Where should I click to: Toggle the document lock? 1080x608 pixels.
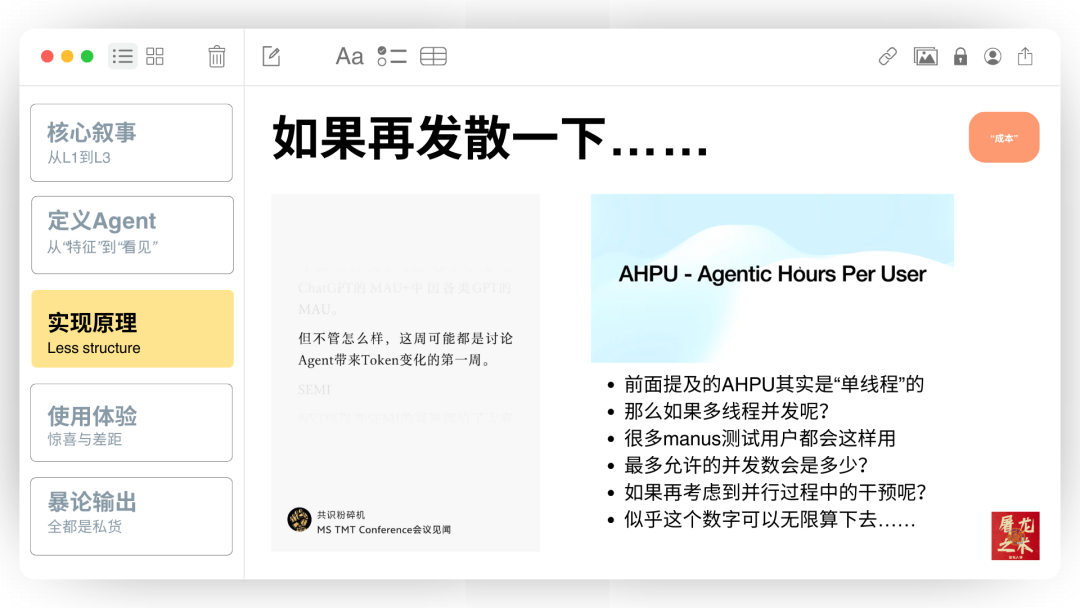(959, 56)
